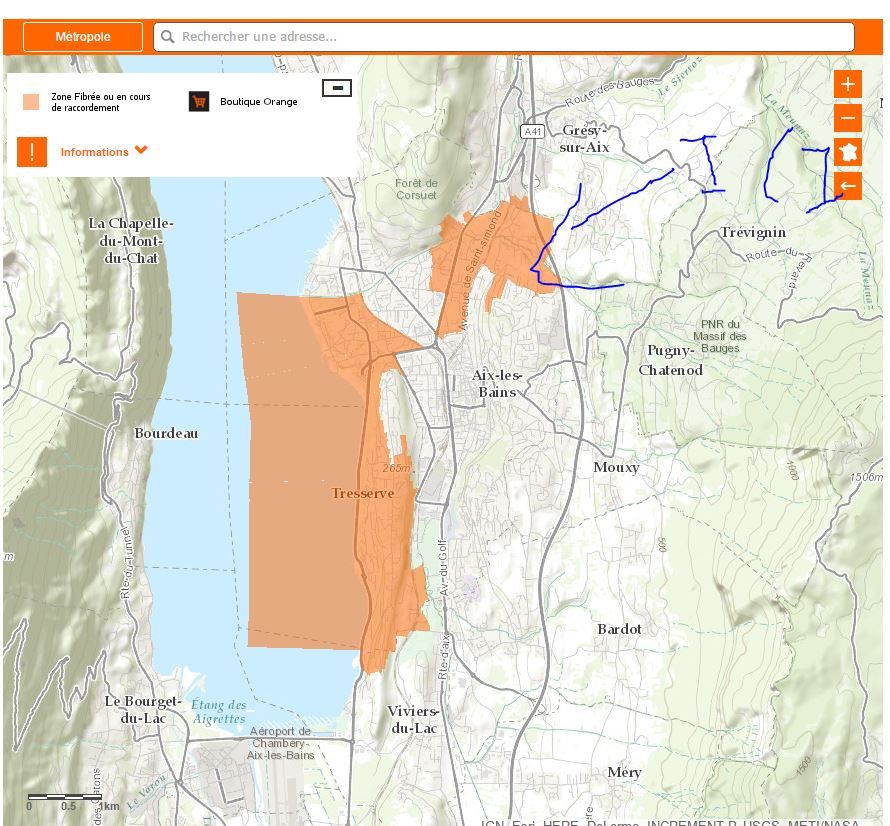Expand the Informations chevron arrow
890x826 pixels.
click(x=141, y=151)
